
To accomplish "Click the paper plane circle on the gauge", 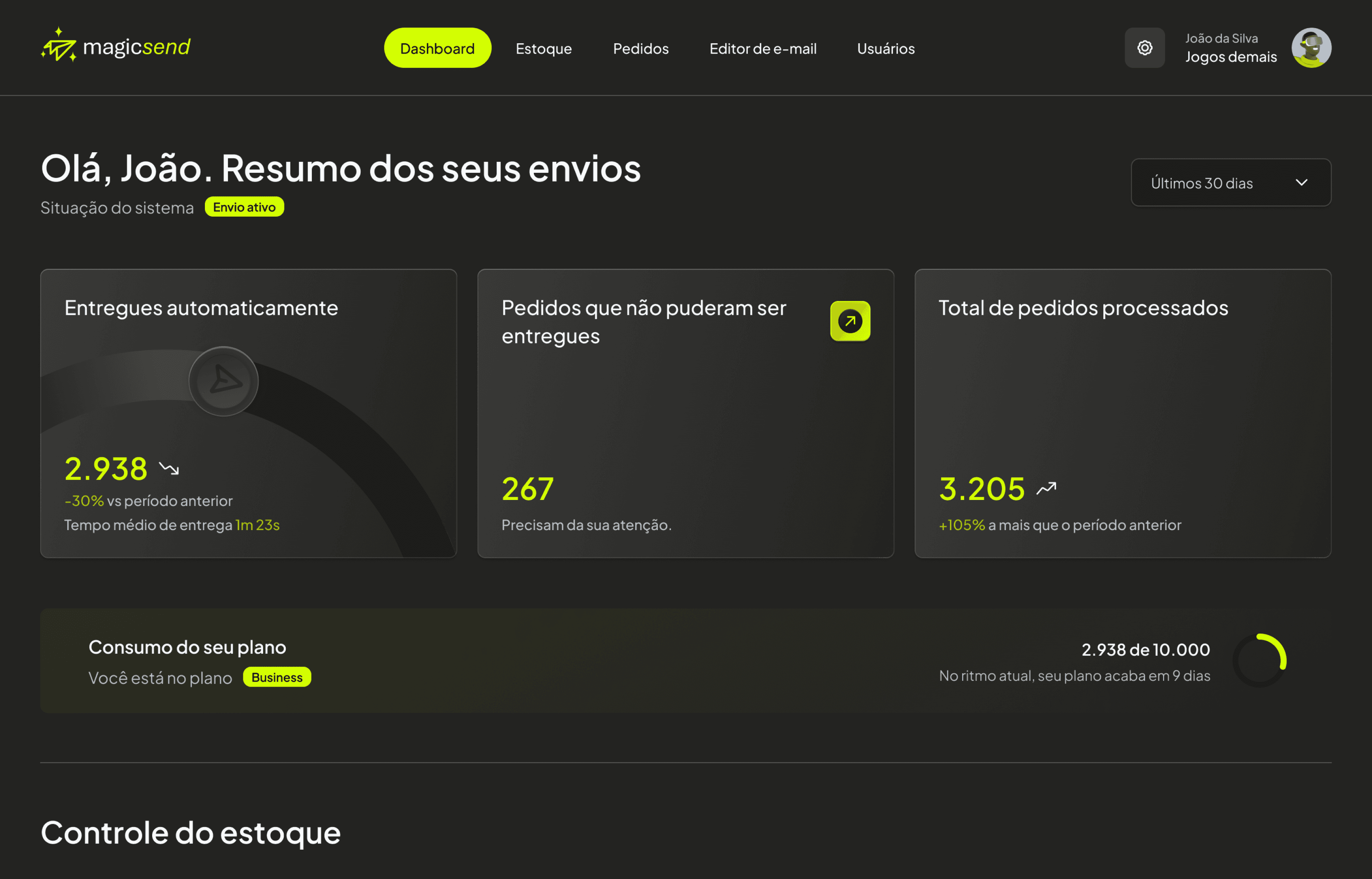I will click(224, 381).
